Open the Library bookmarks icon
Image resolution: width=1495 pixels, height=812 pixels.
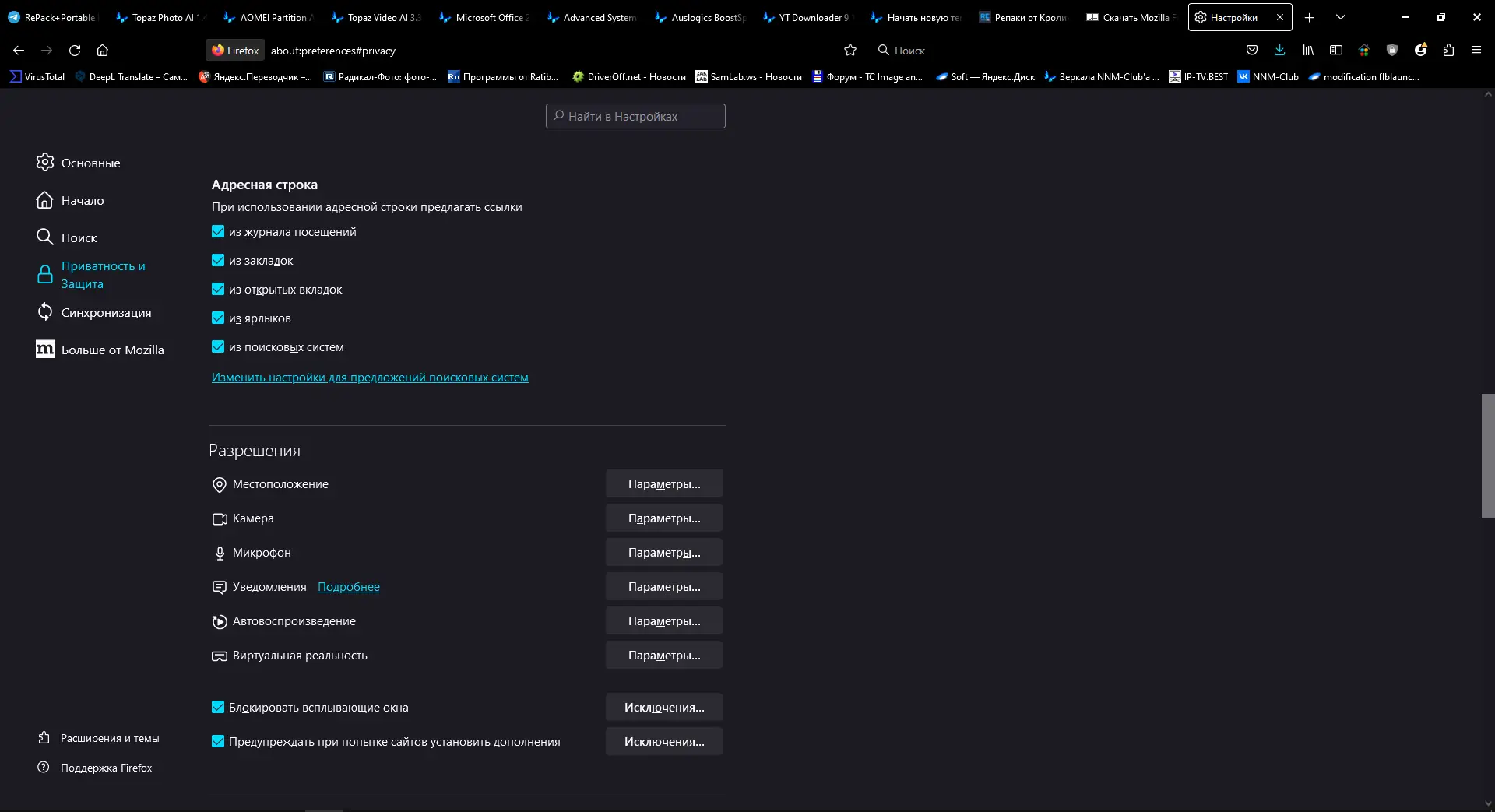[1308, 51]
